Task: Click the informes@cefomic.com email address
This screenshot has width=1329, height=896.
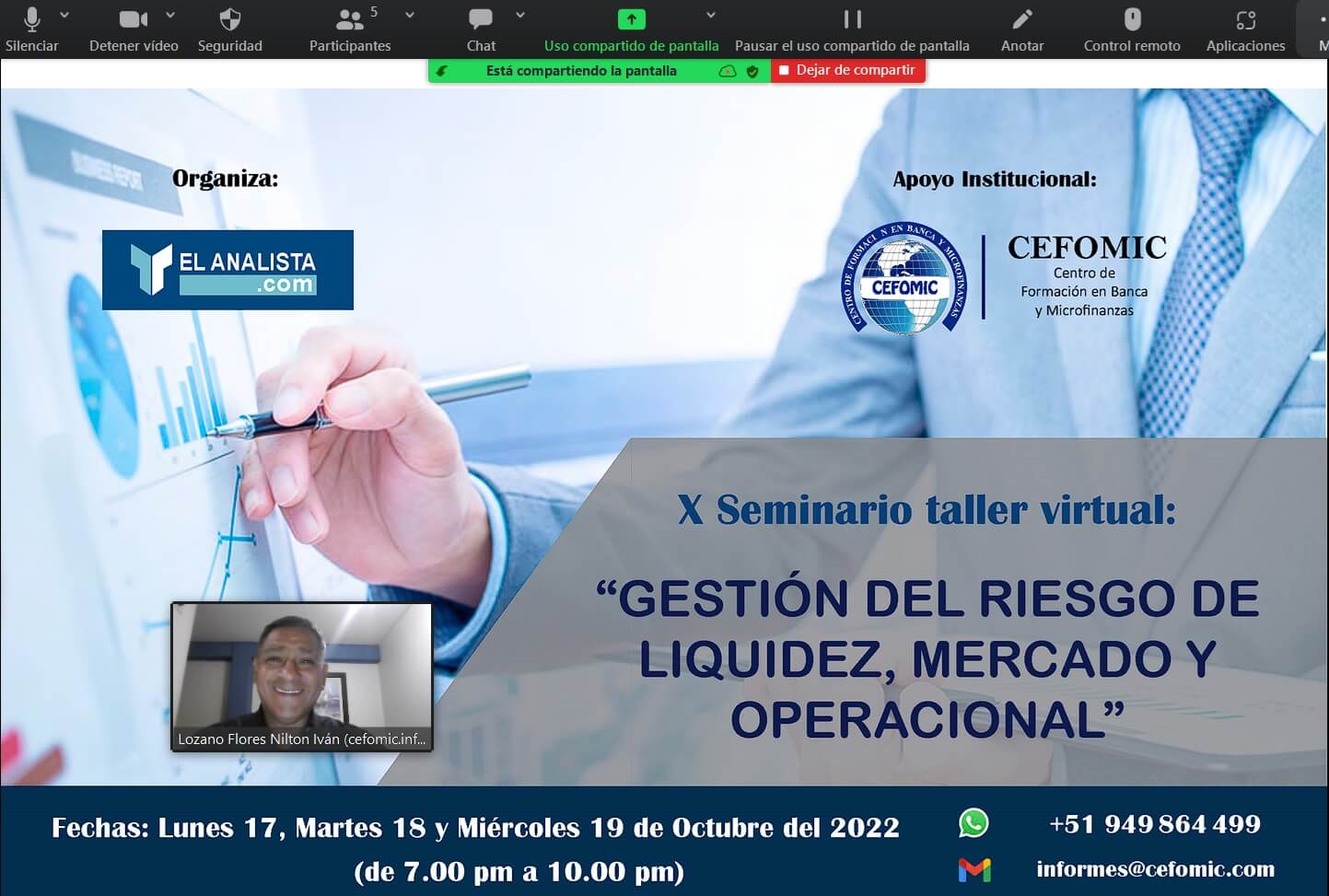Action: click(x=1155, y=868)
